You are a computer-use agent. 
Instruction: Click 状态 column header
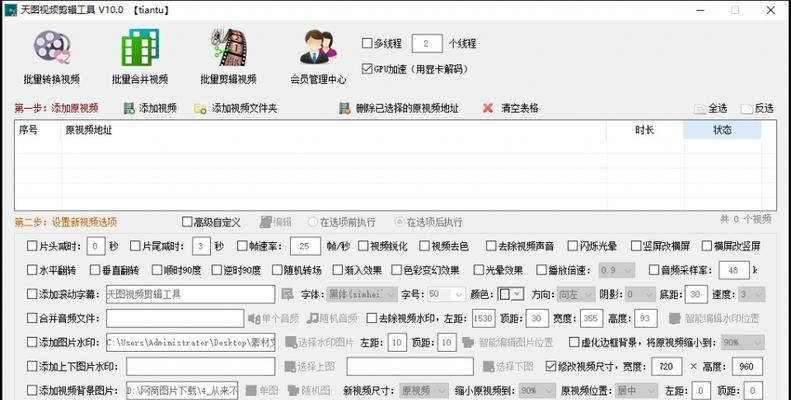click(x=722, y=130)
